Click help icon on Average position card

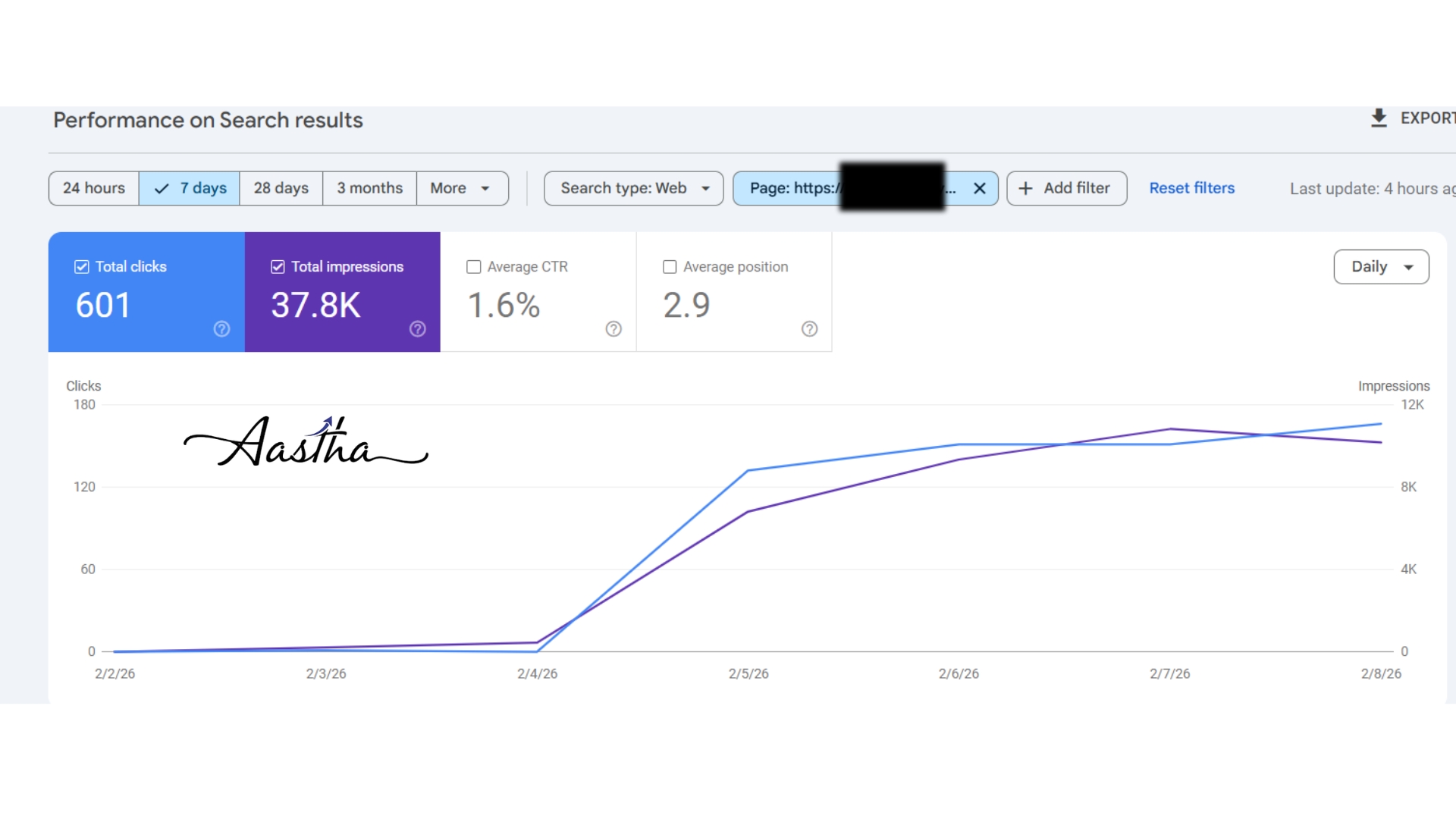click(x=809, y=329)
